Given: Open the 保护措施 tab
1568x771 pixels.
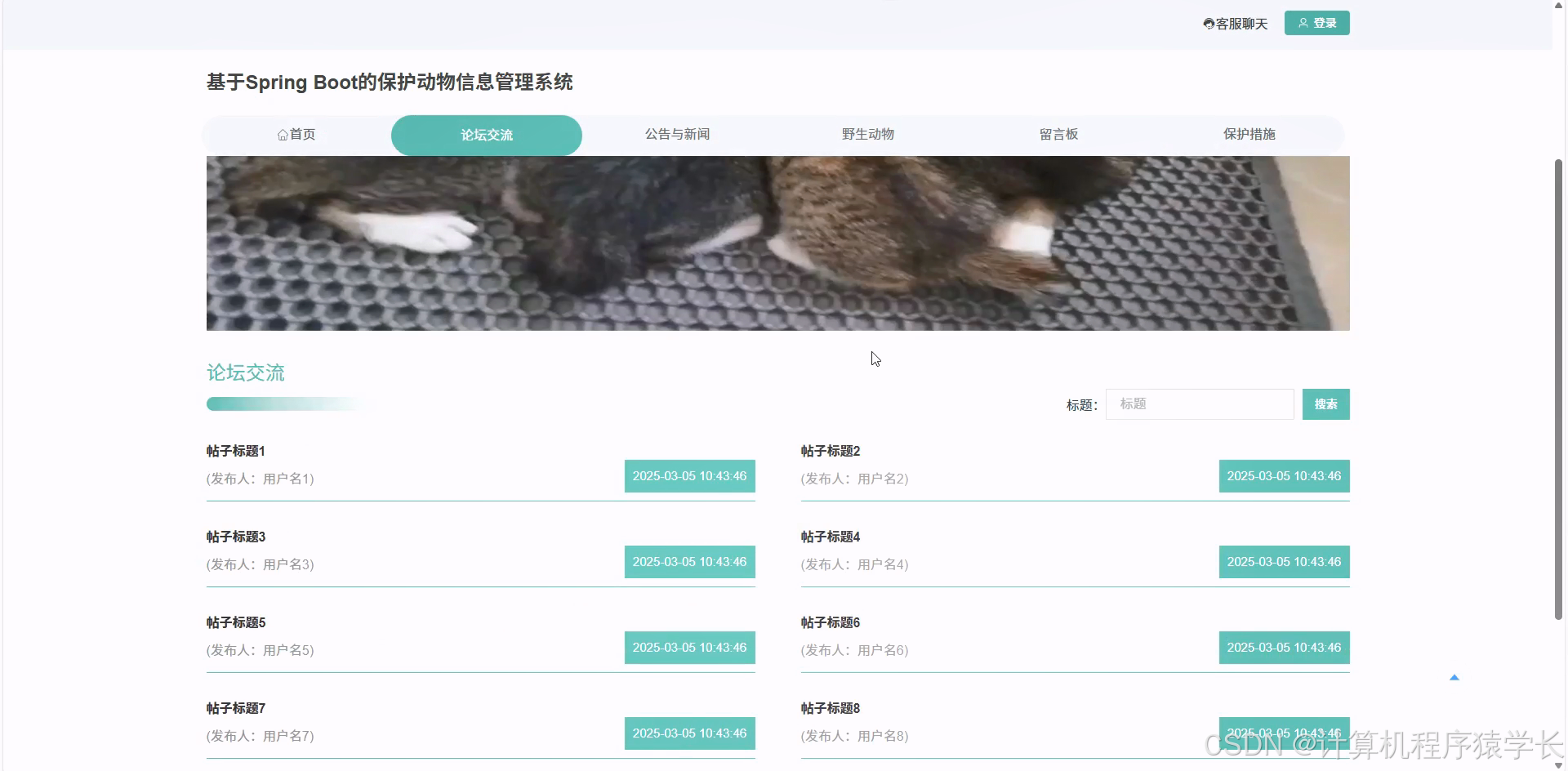Looking at the screenshot, I should pos(1250,134).
